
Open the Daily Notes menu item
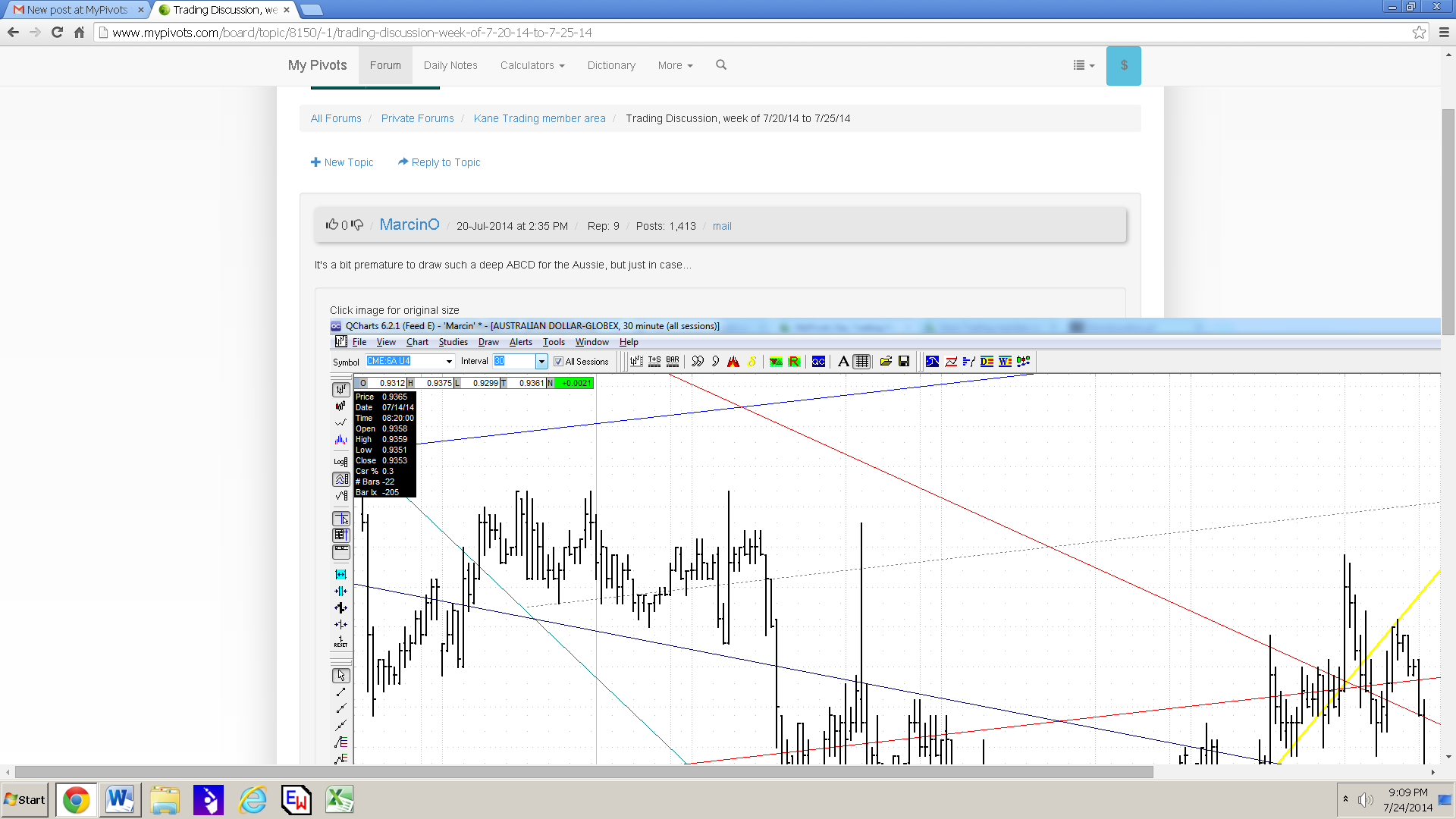pos(450,65)
